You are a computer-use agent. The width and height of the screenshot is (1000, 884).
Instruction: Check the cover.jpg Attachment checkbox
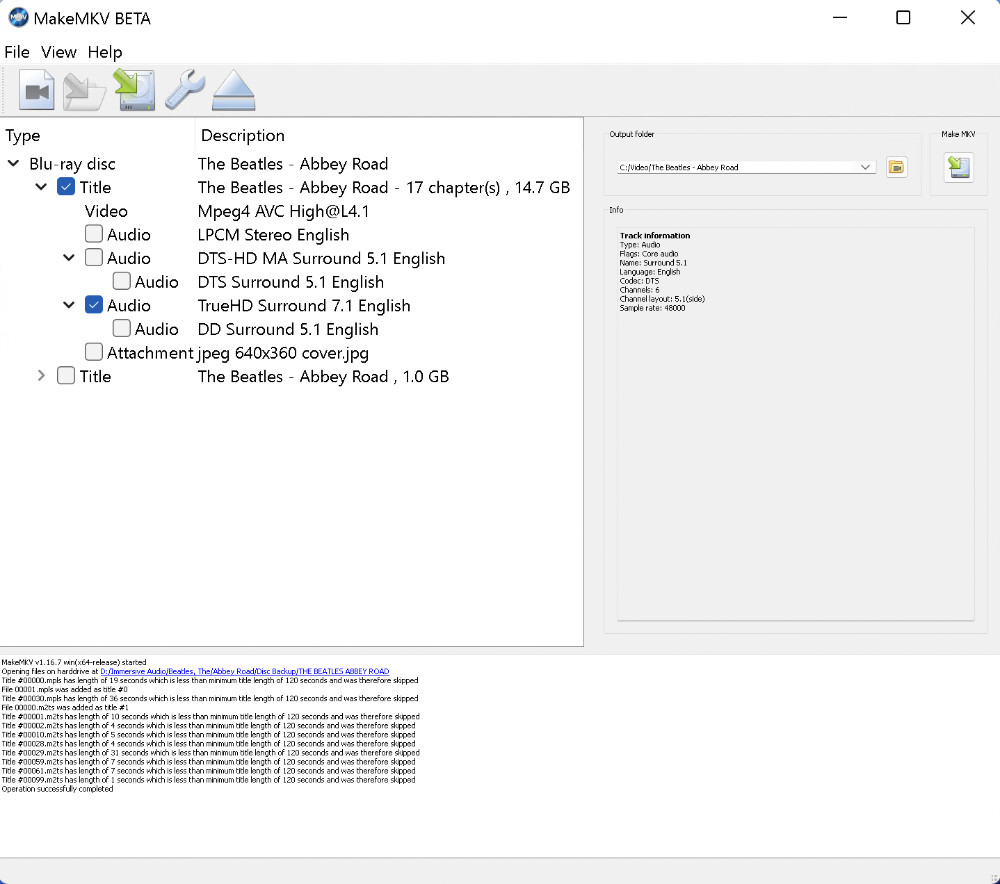(x=94, y=352)
